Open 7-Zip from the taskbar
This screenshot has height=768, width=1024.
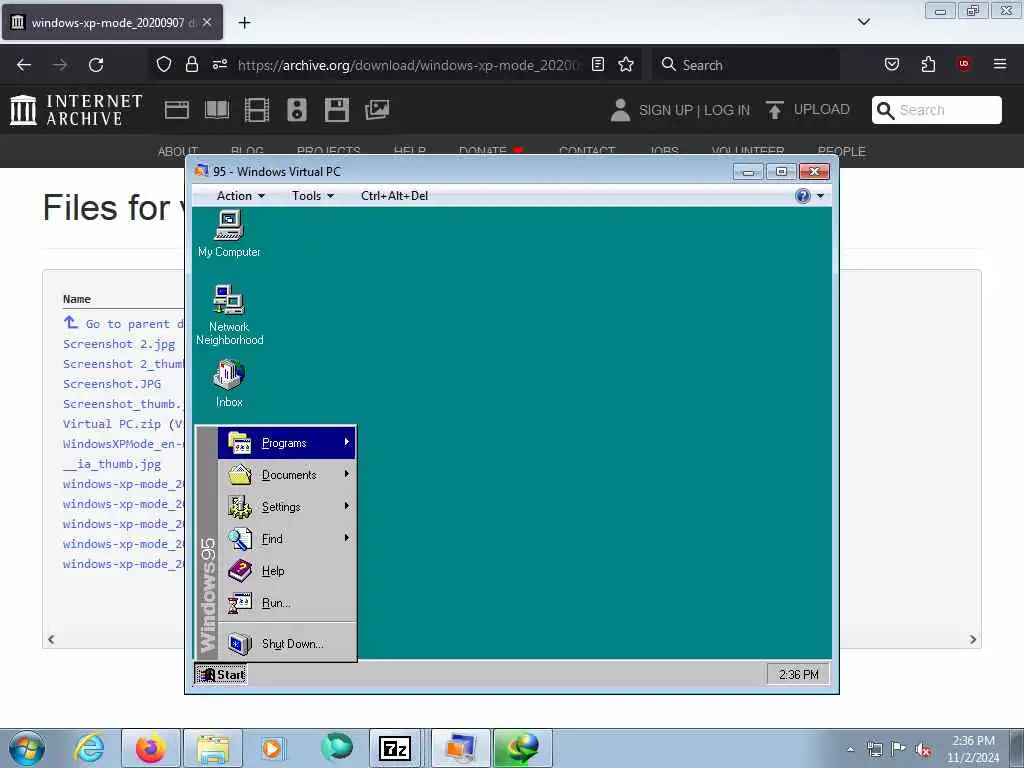tap(394, 748)
